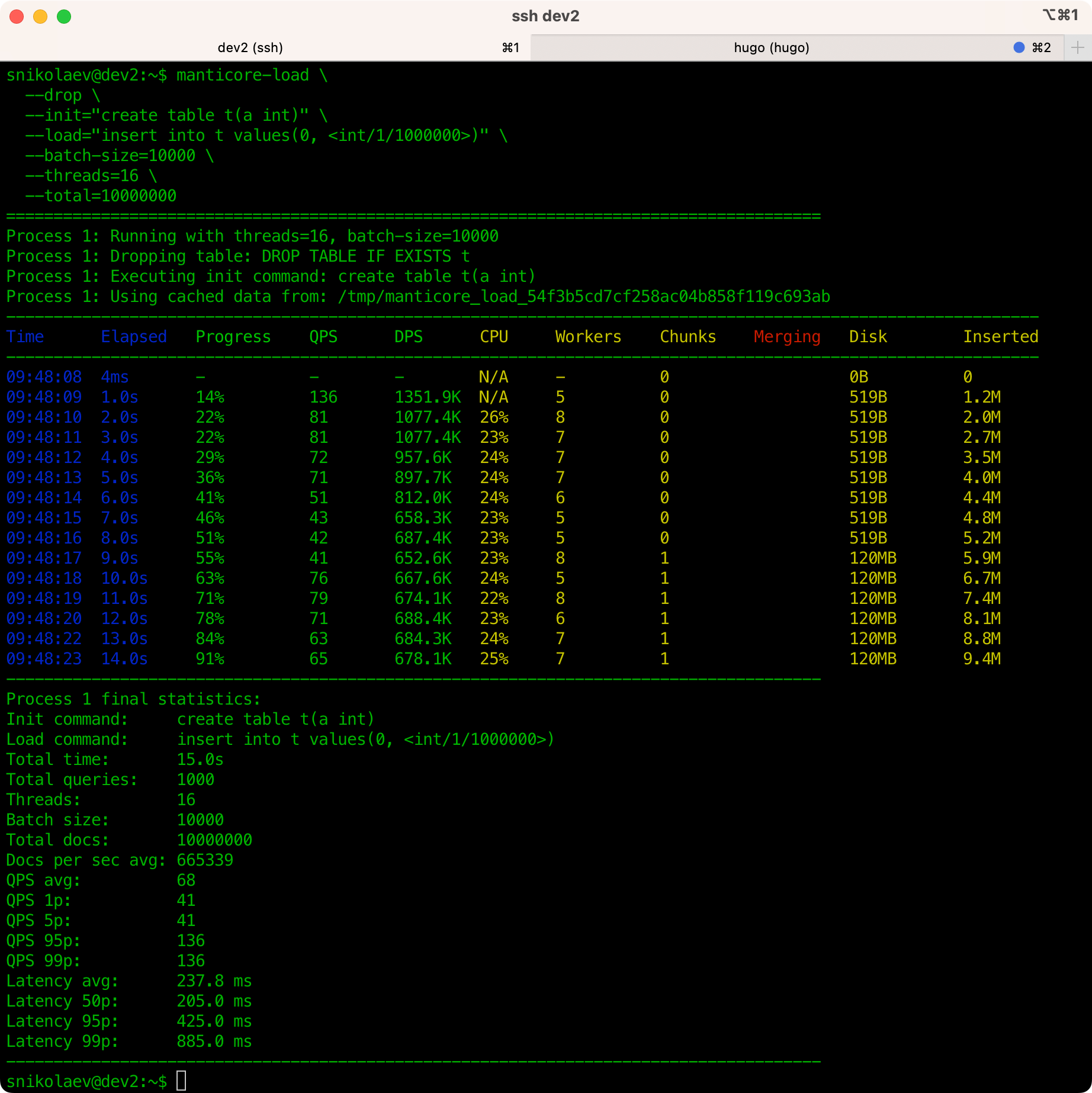This screenshot has width=1092, height=1093.
Task: Click the 'QPS 95p:' label
Action: [44, 941]
